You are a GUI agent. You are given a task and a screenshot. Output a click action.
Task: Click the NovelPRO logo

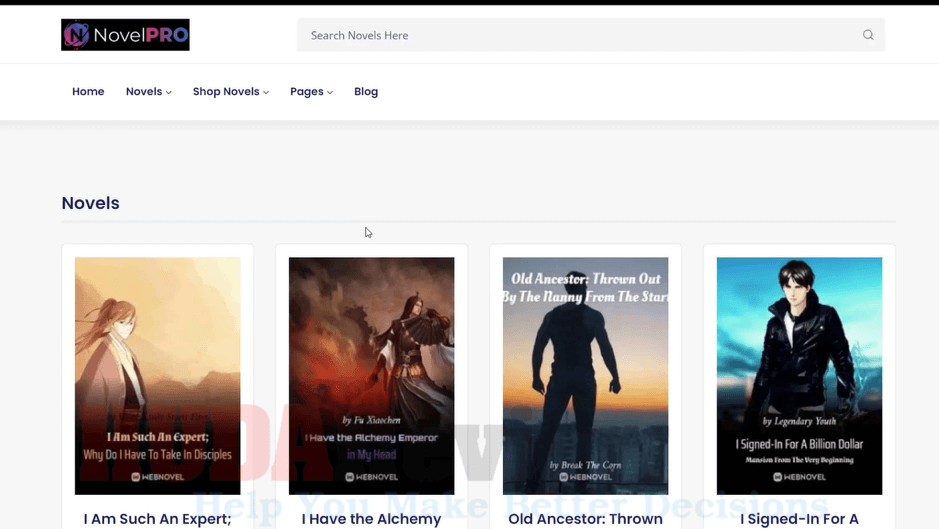click(x=125, y=35)
